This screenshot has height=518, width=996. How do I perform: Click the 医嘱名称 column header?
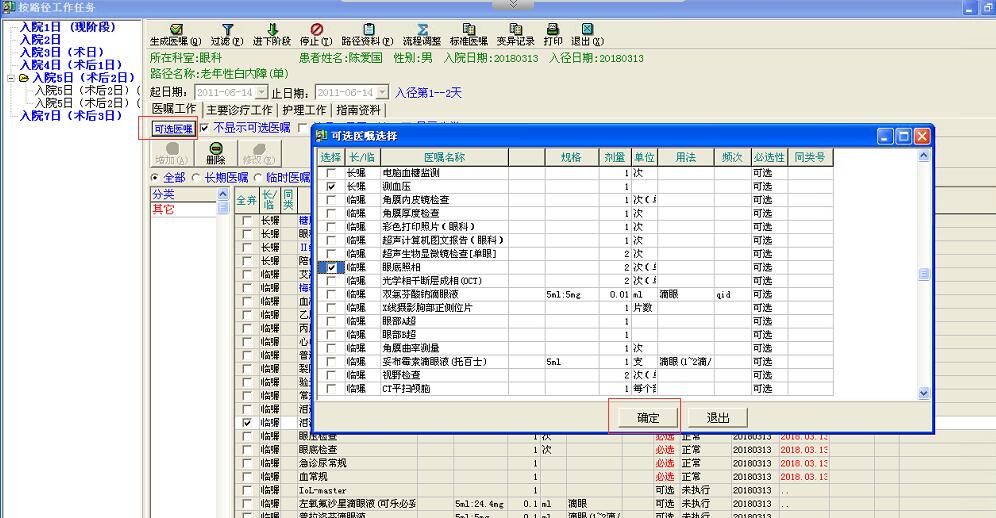(444, 157)
